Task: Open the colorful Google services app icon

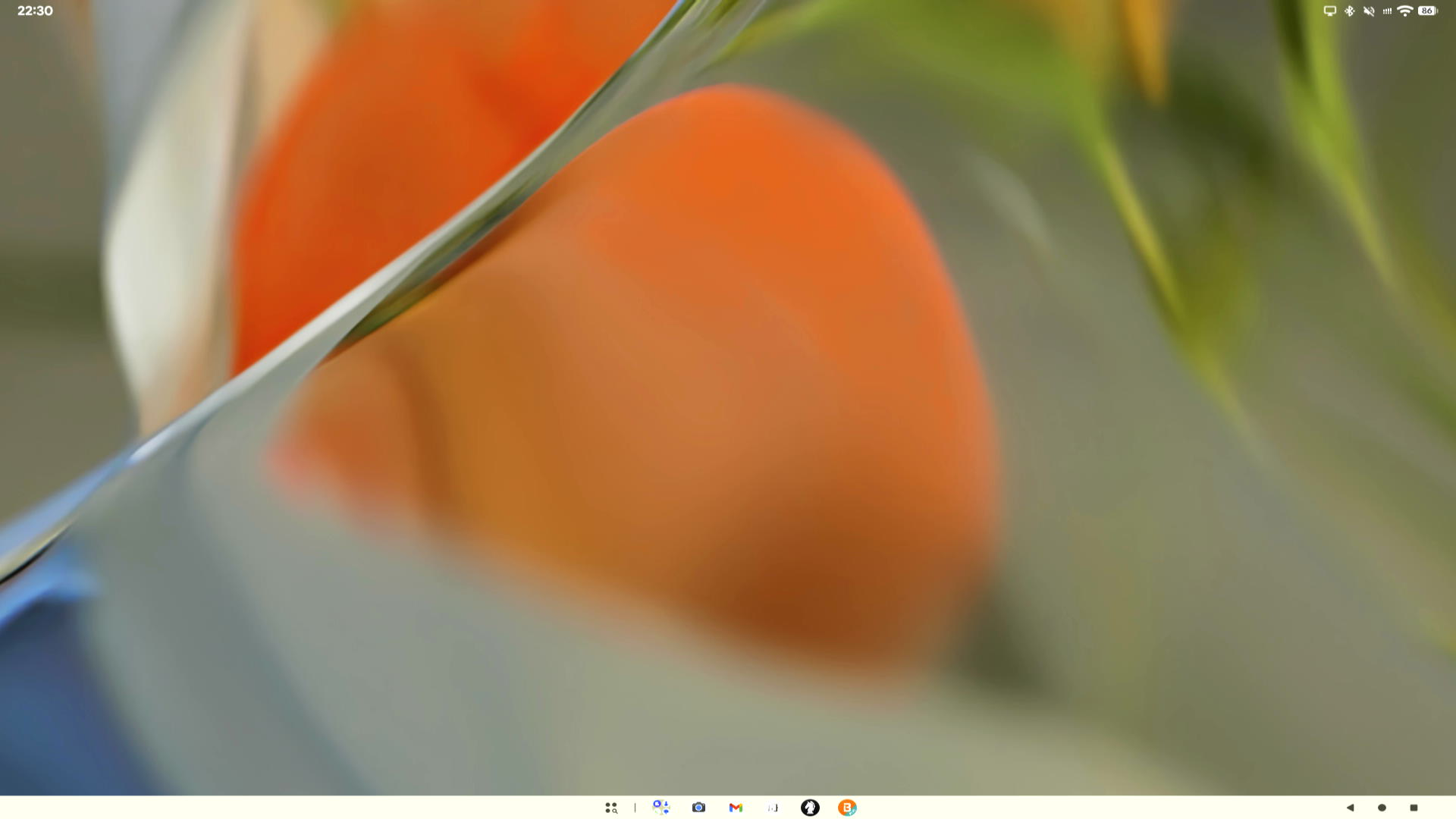Action: [661, 808]
